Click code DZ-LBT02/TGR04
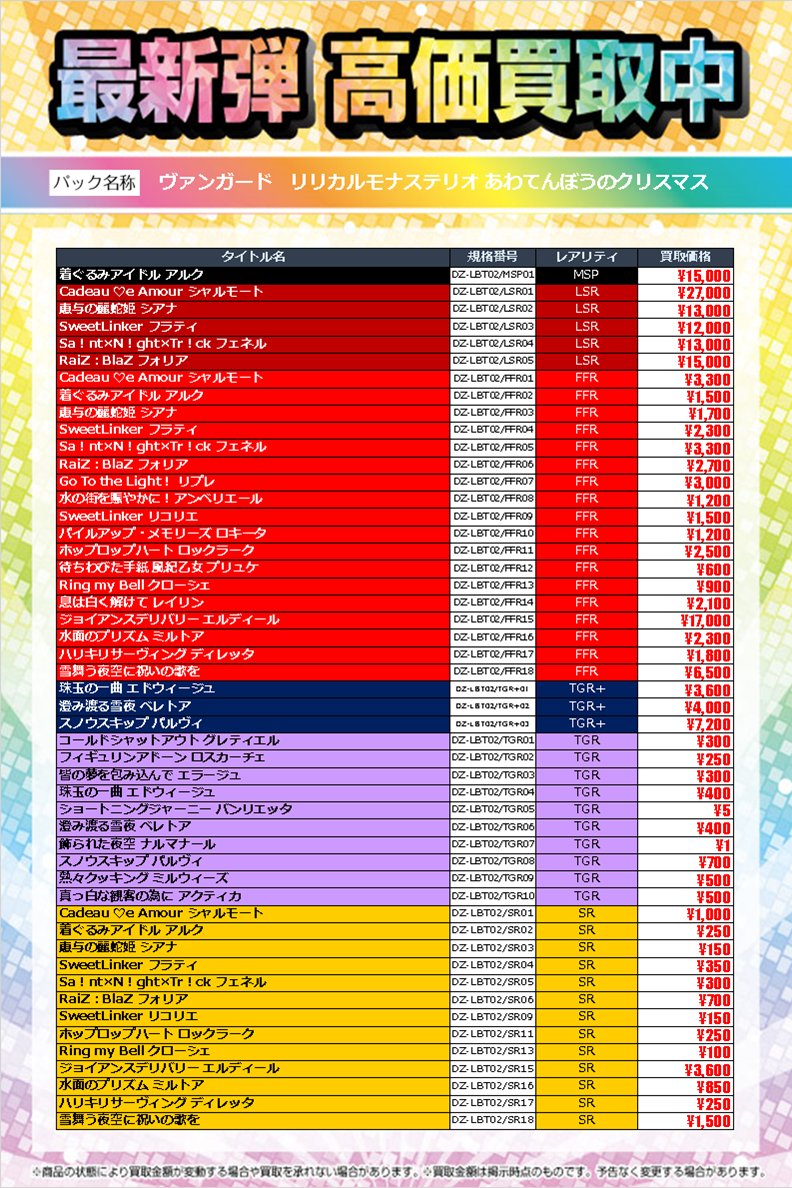Screen dimensions: 792x1188 493,792
